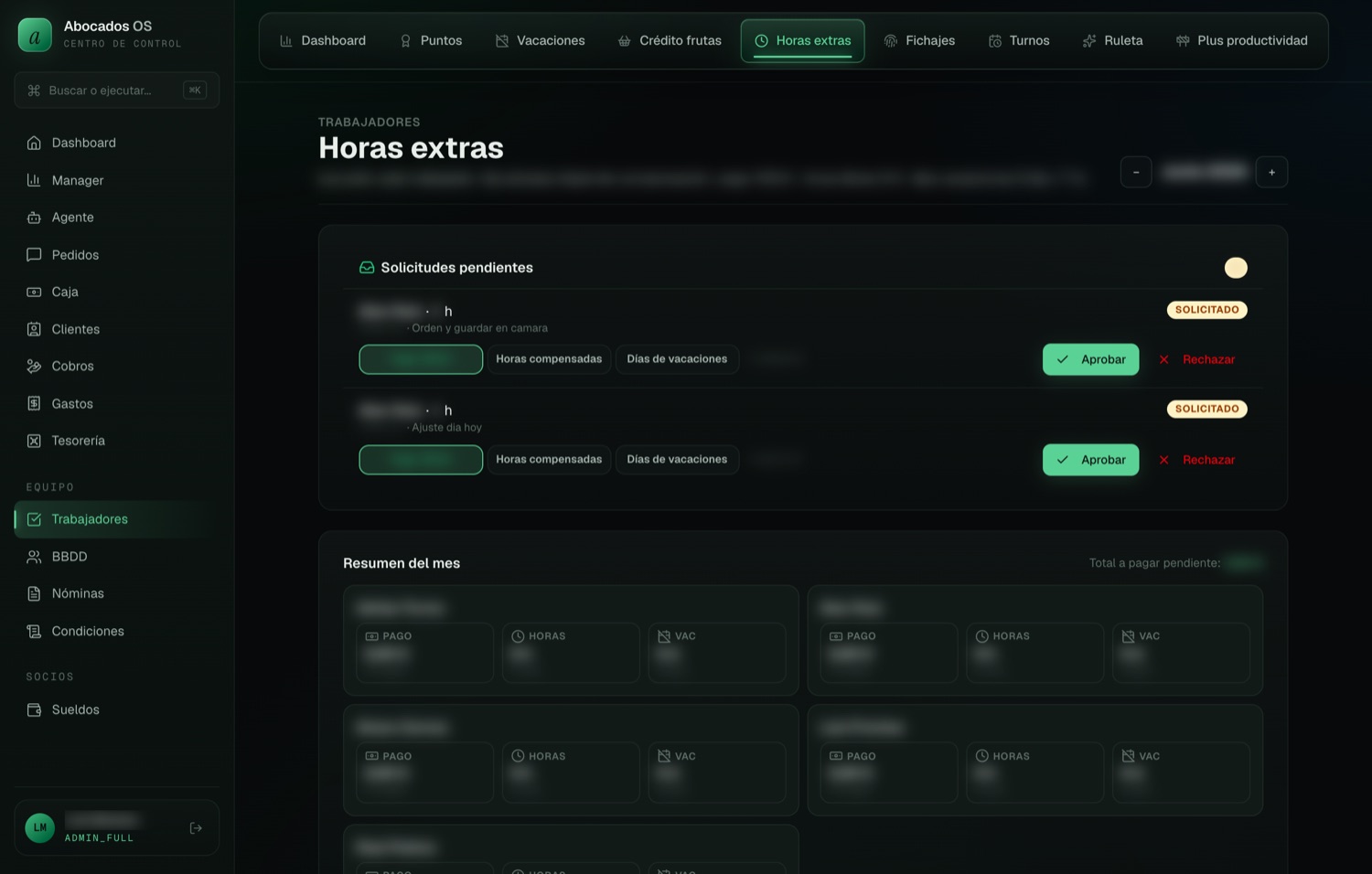The image size is (1372, 874).
Task: Select the Horas extras tab
Action: [802, 41]
